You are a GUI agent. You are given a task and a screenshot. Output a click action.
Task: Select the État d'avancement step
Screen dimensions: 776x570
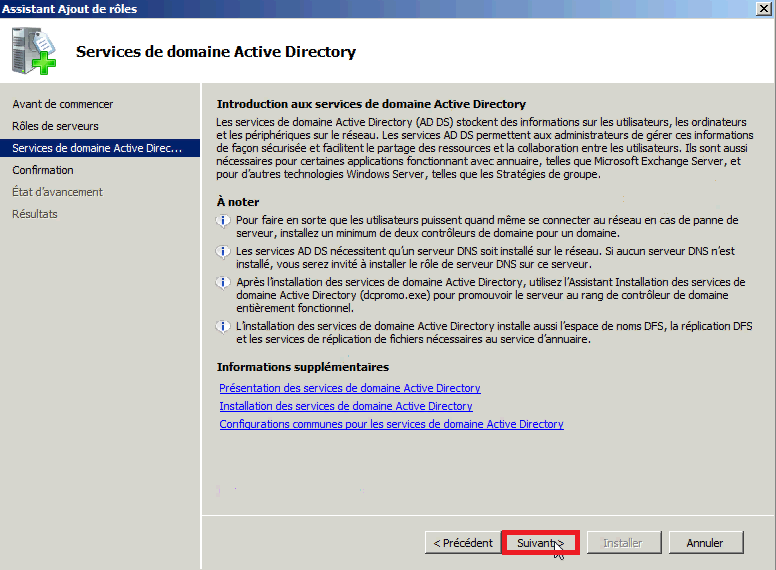(57, 192)
